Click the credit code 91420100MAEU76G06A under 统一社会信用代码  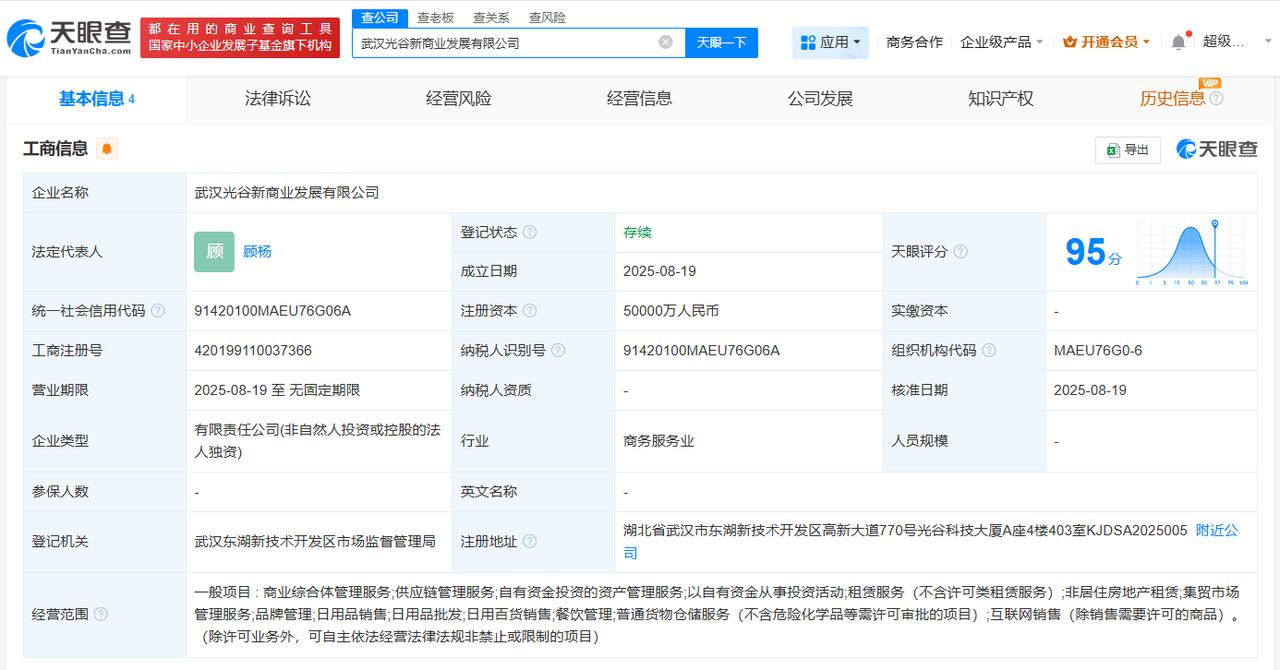(272, 311)
